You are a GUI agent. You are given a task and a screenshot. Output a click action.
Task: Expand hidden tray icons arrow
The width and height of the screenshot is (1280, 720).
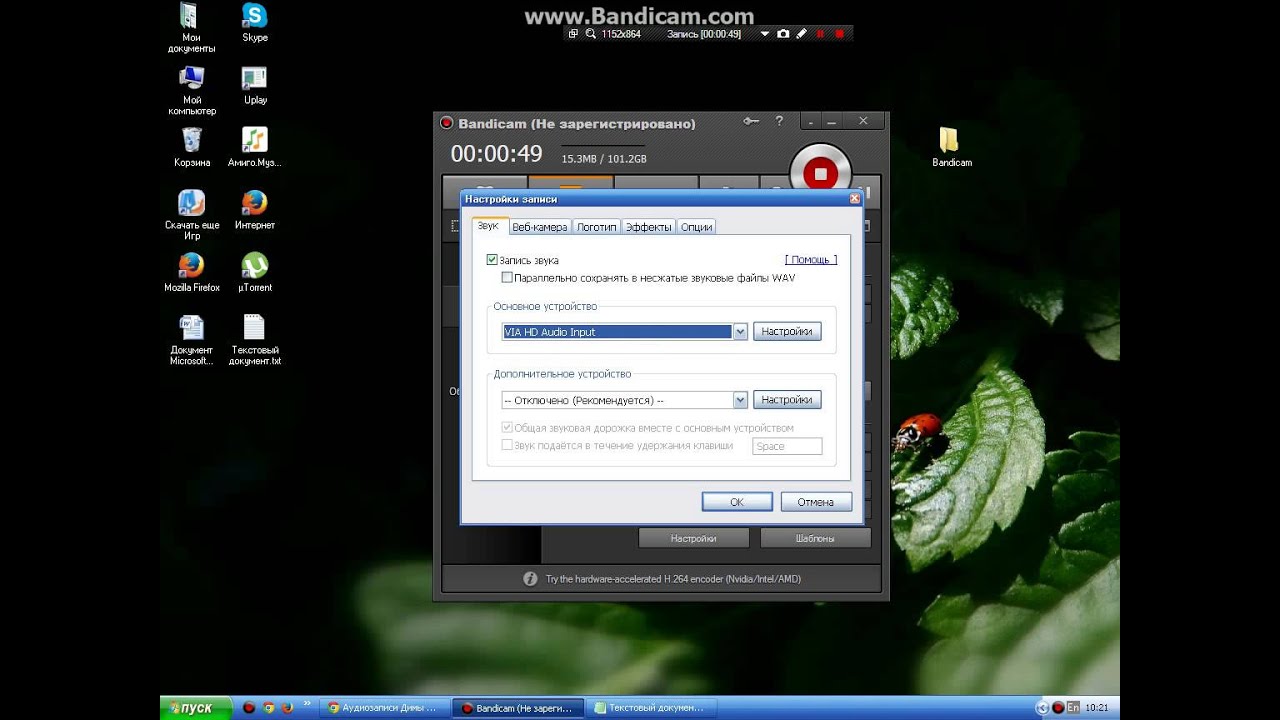tap(1043, 708)
